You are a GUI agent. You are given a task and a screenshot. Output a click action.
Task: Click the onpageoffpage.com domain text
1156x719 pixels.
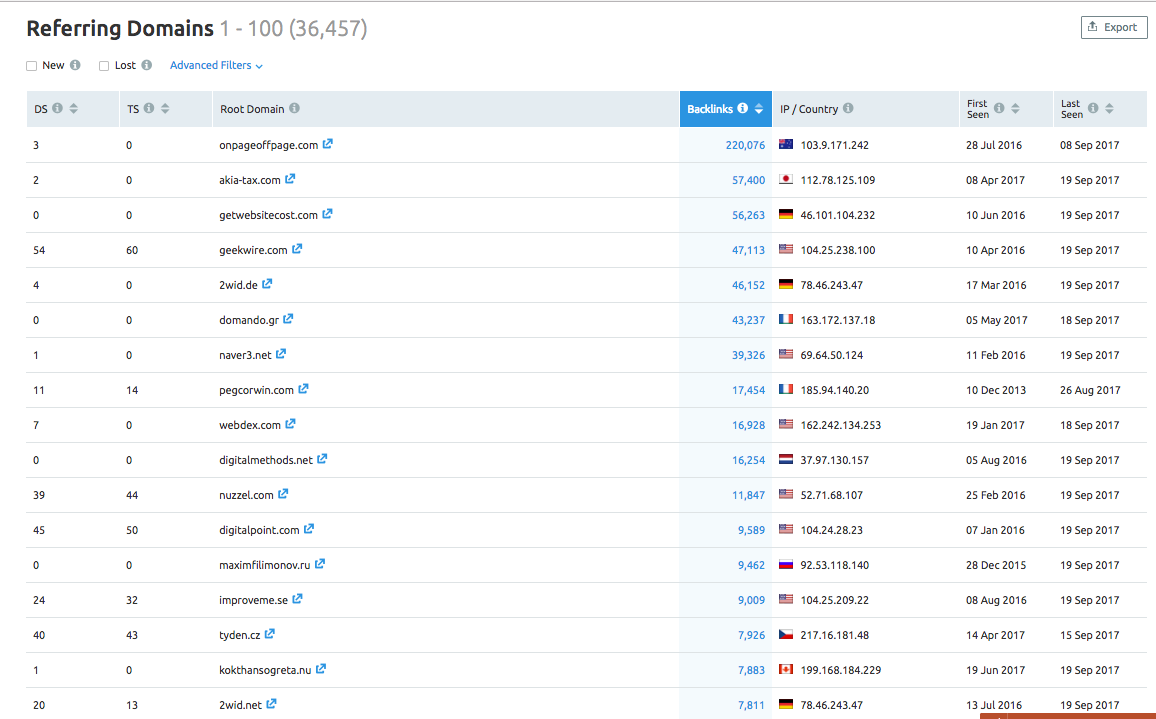(268, 145)
